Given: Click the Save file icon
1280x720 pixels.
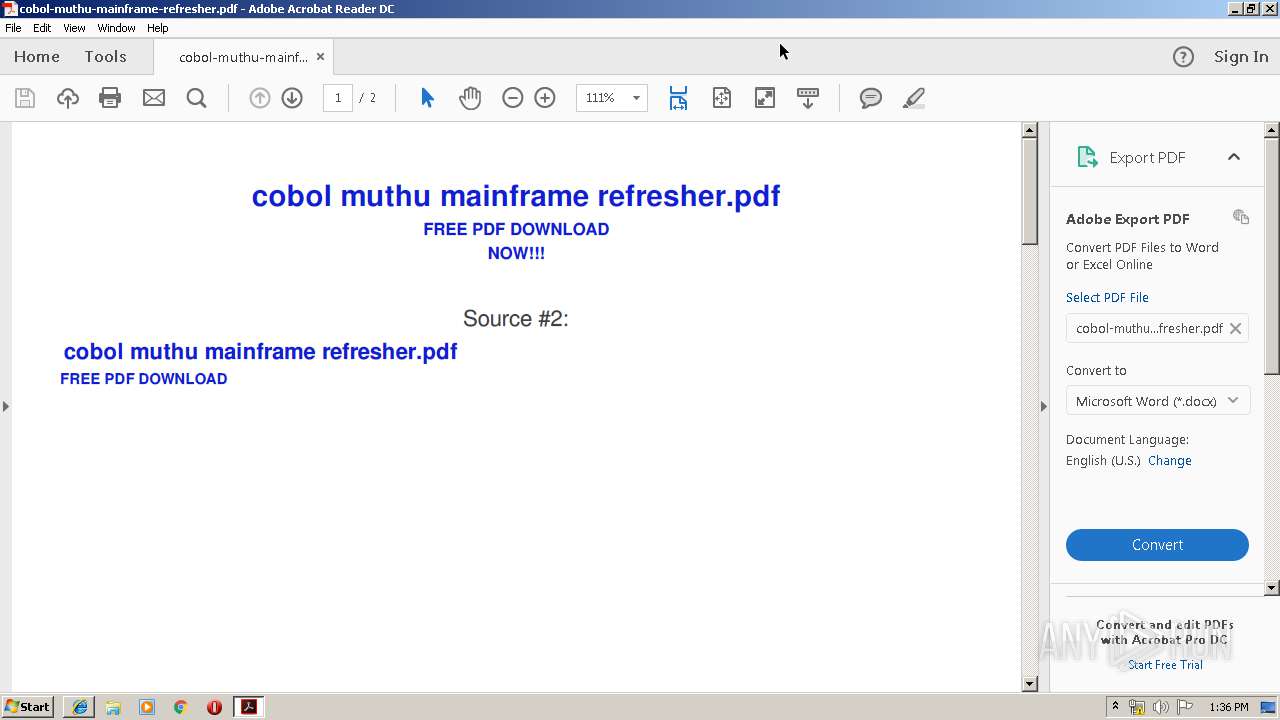Looking at the screenshot, I should pos(25,98).
